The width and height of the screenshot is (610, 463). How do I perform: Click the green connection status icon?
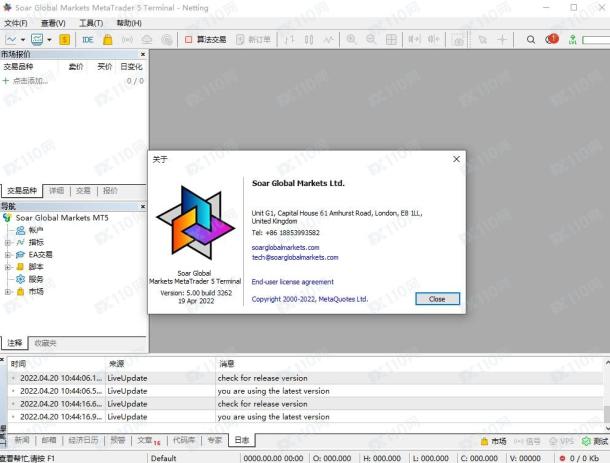(572, 40)
